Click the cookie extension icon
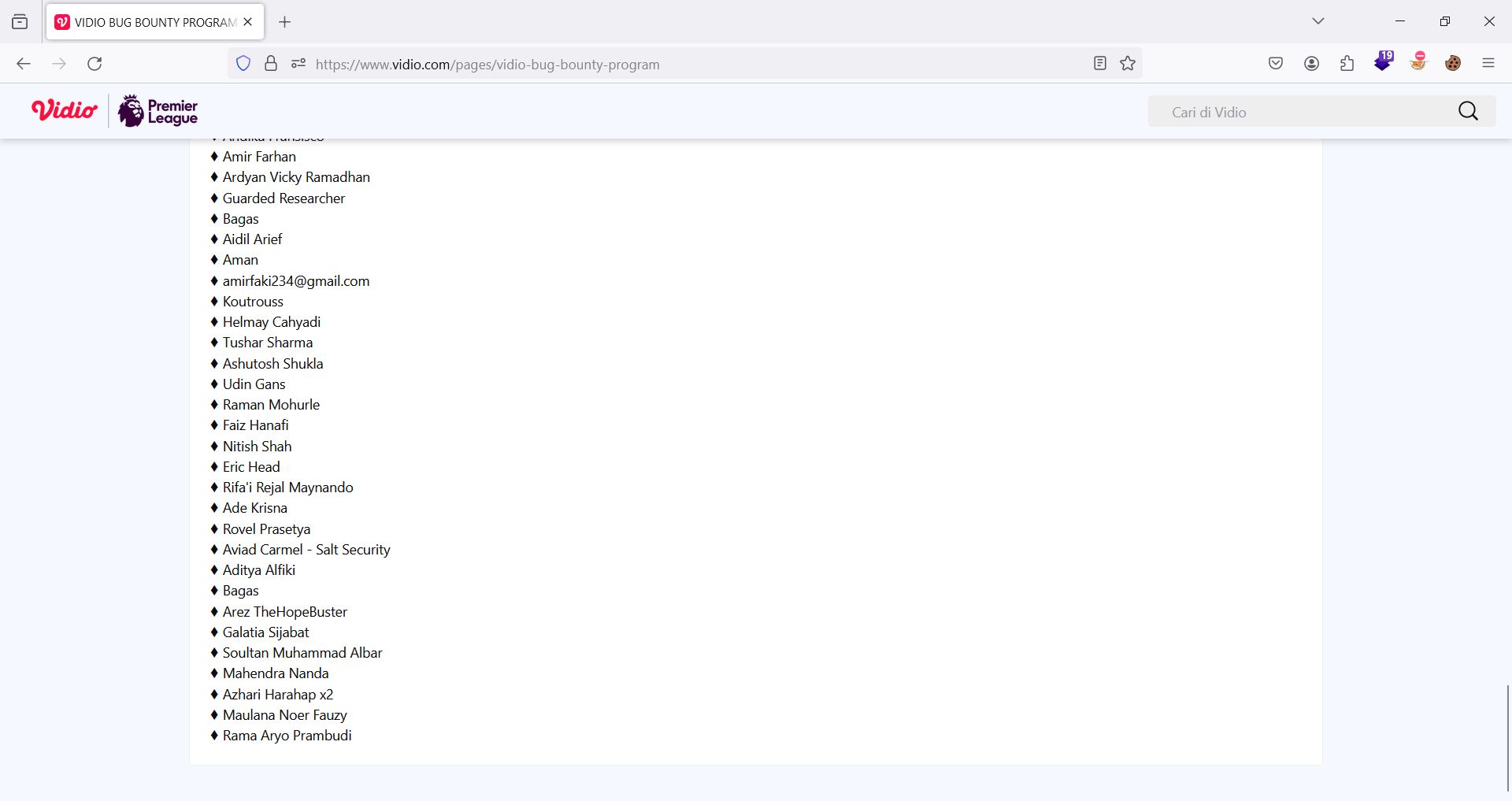Screen dimensions: 1512x801 pyautogui.click(x=1453, y=64)
